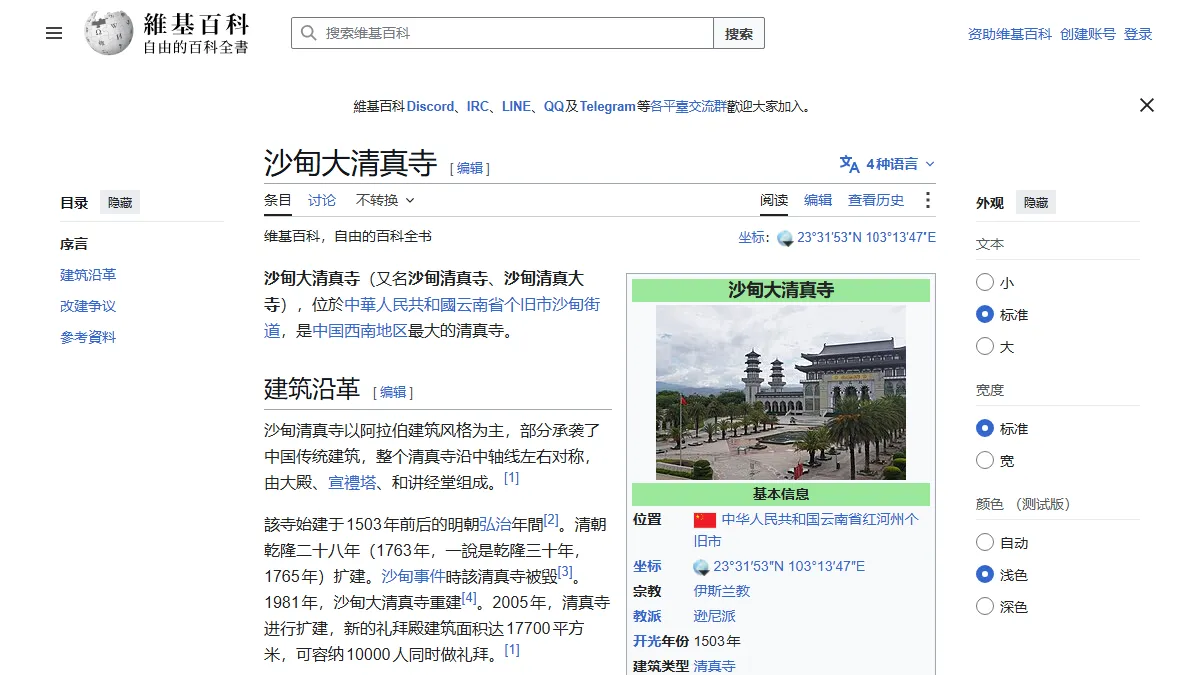The height and width of the screenshot is (675, 1200).
Task: Click 各平臺交流群 link in banner
Action: (688, 106)
